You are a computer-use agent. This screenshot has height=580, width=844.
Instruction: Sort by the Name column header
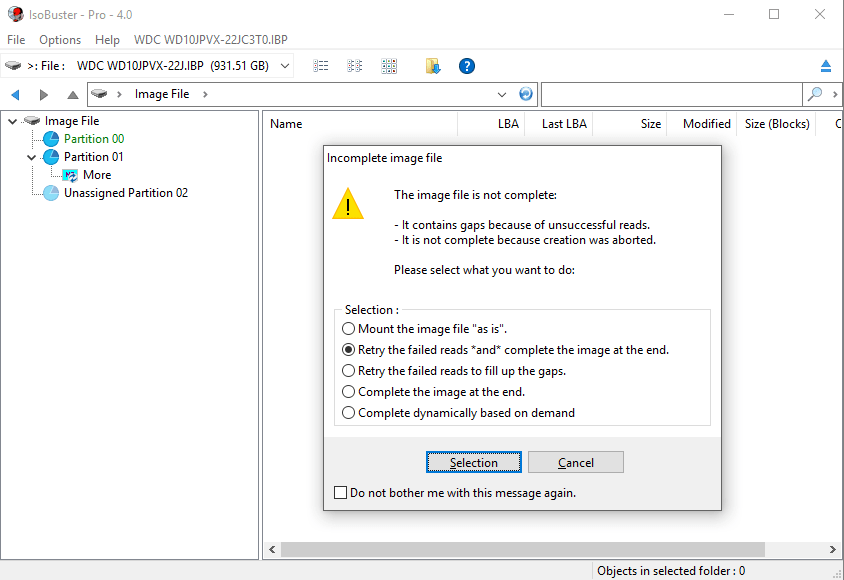pos(360,124)
